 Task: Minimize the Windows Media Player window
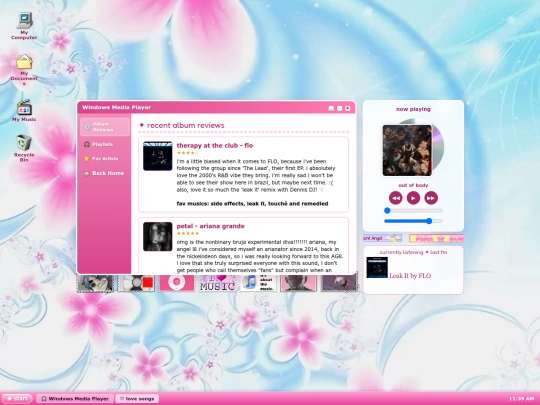(331, 108)
